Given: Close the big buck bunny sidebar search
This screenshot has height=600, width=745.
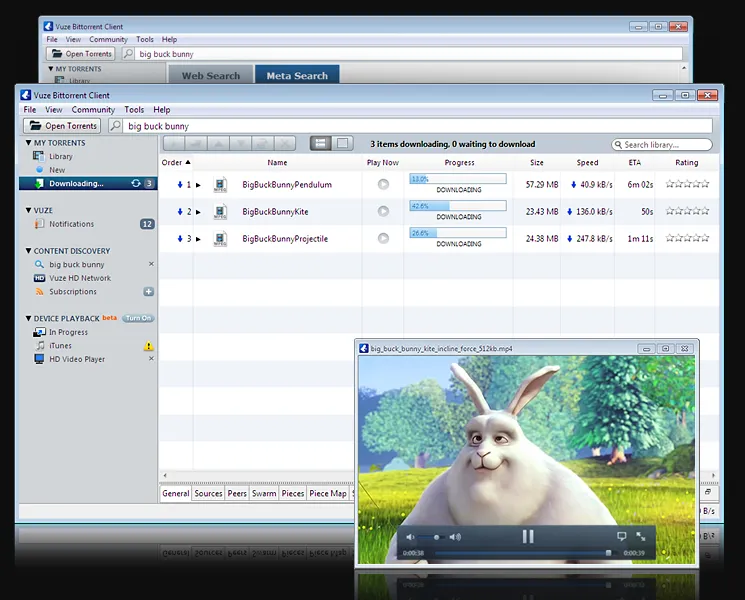Looking at the screenshot, I should (151, 264).
